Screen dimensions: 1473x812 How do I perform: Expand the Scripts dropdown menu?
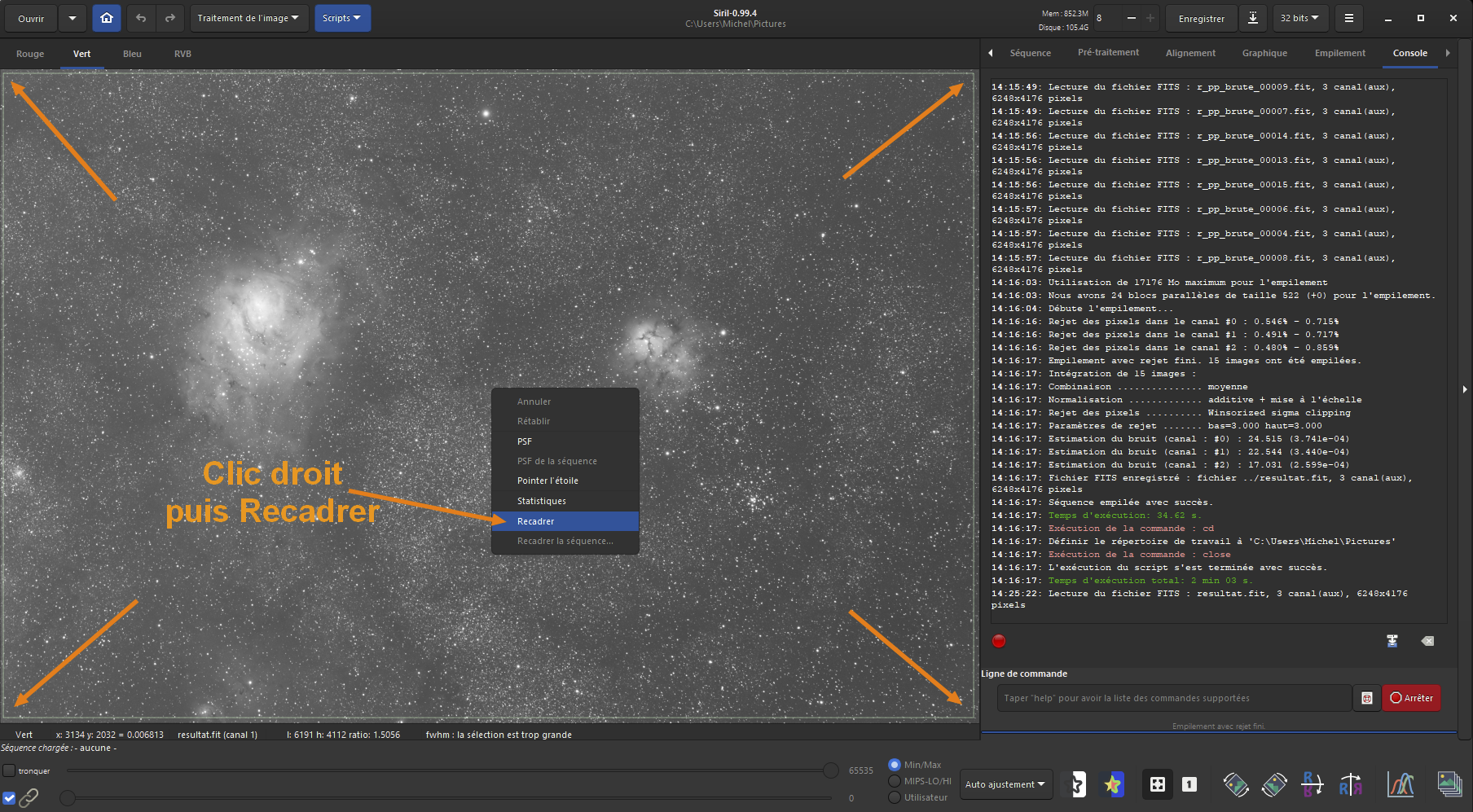point(342,18)
